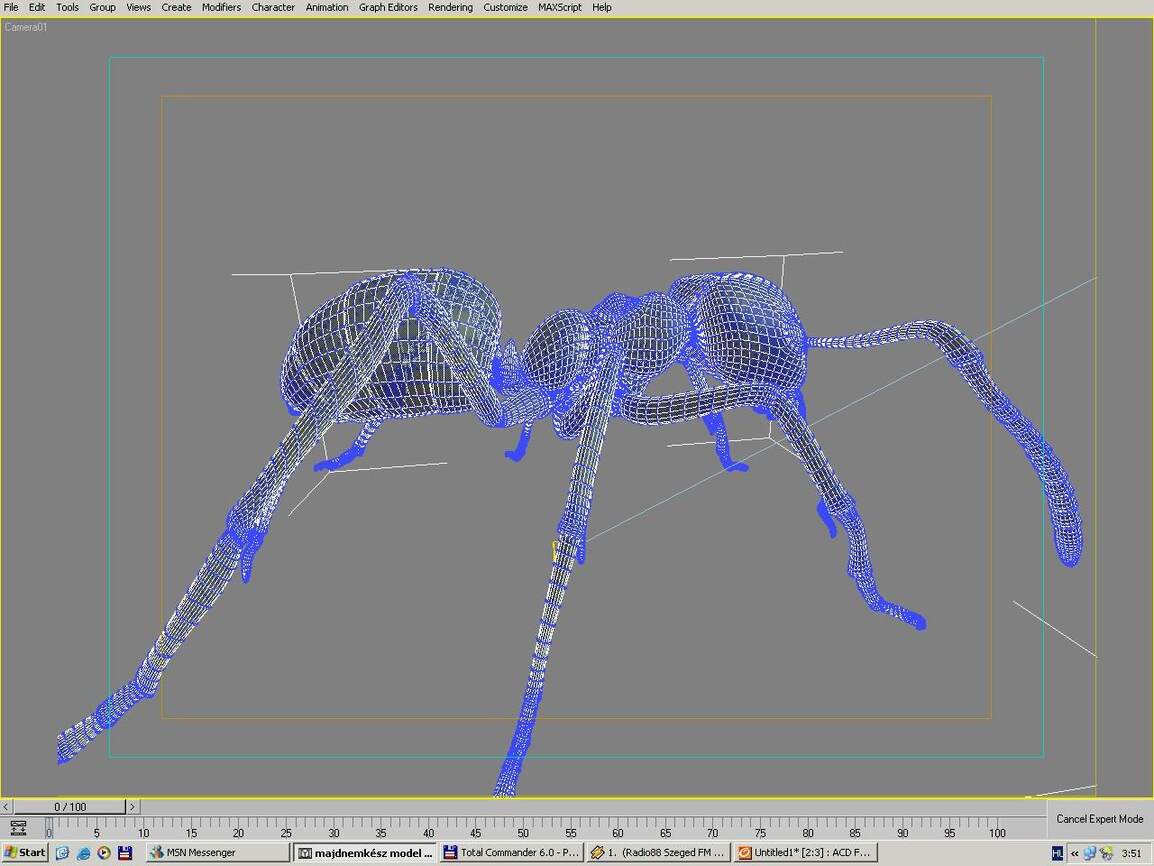Open the MAXScript menu

[x=560, y=7]
